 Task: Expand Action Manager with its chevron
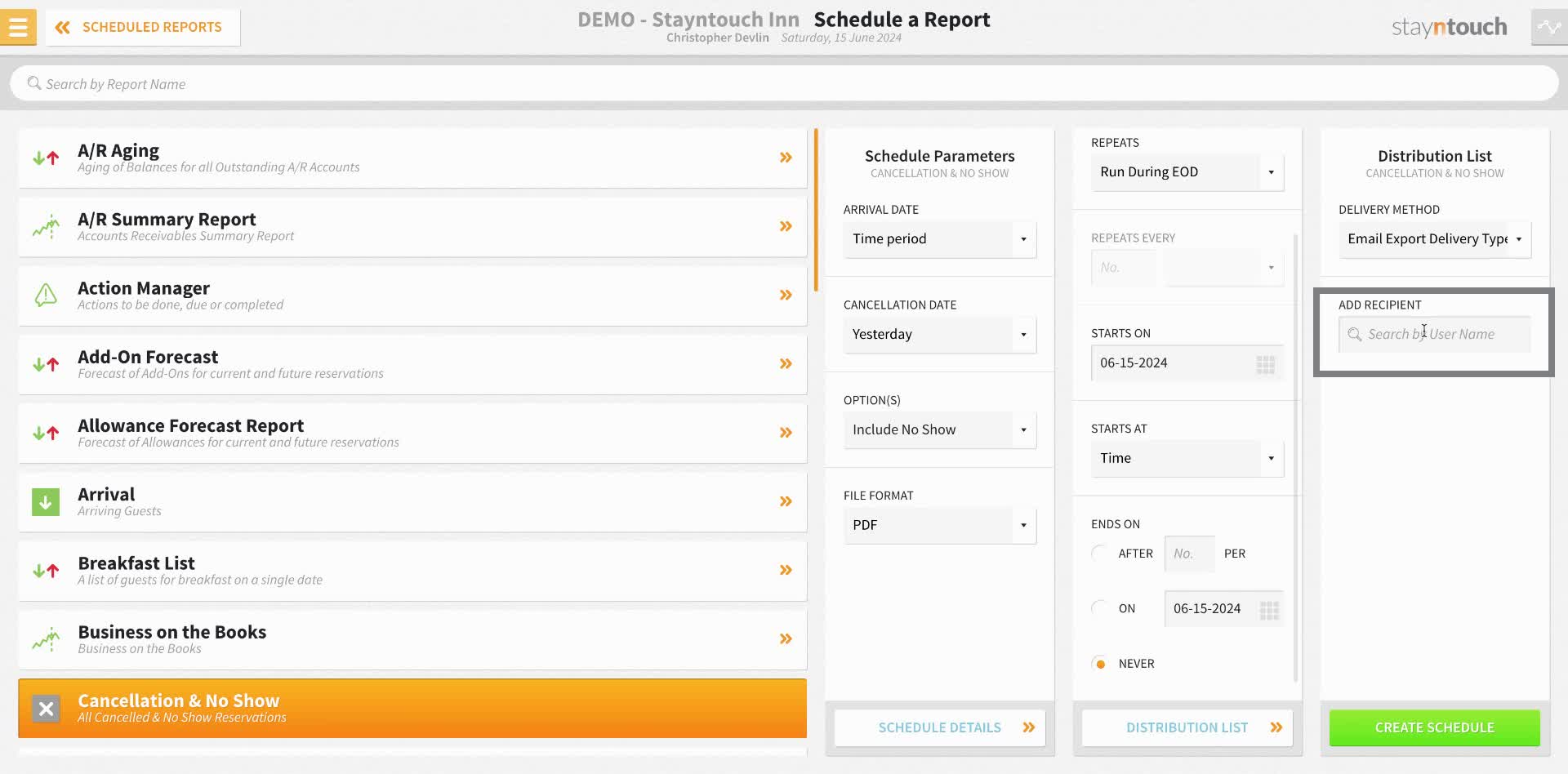[x=786, y=295]
